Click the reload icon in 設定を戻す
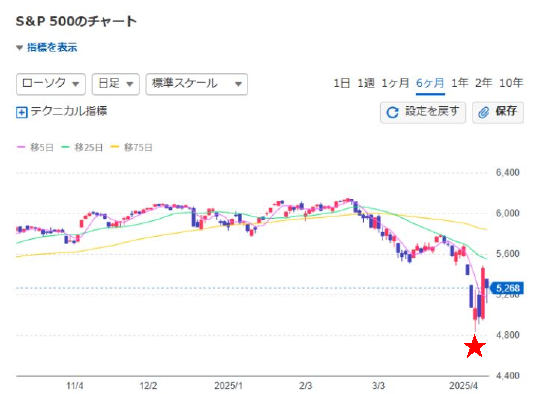Screen dimensions: 538x394 393,113
